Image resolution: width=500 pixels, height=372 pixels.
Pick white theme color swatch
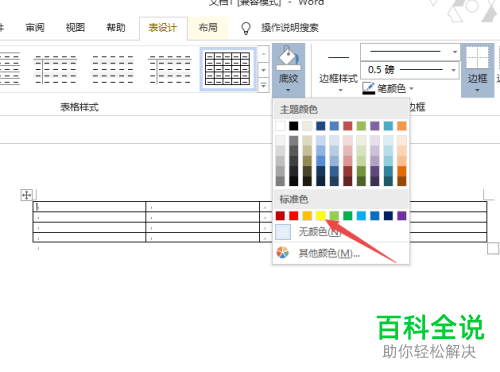point(280,126)
